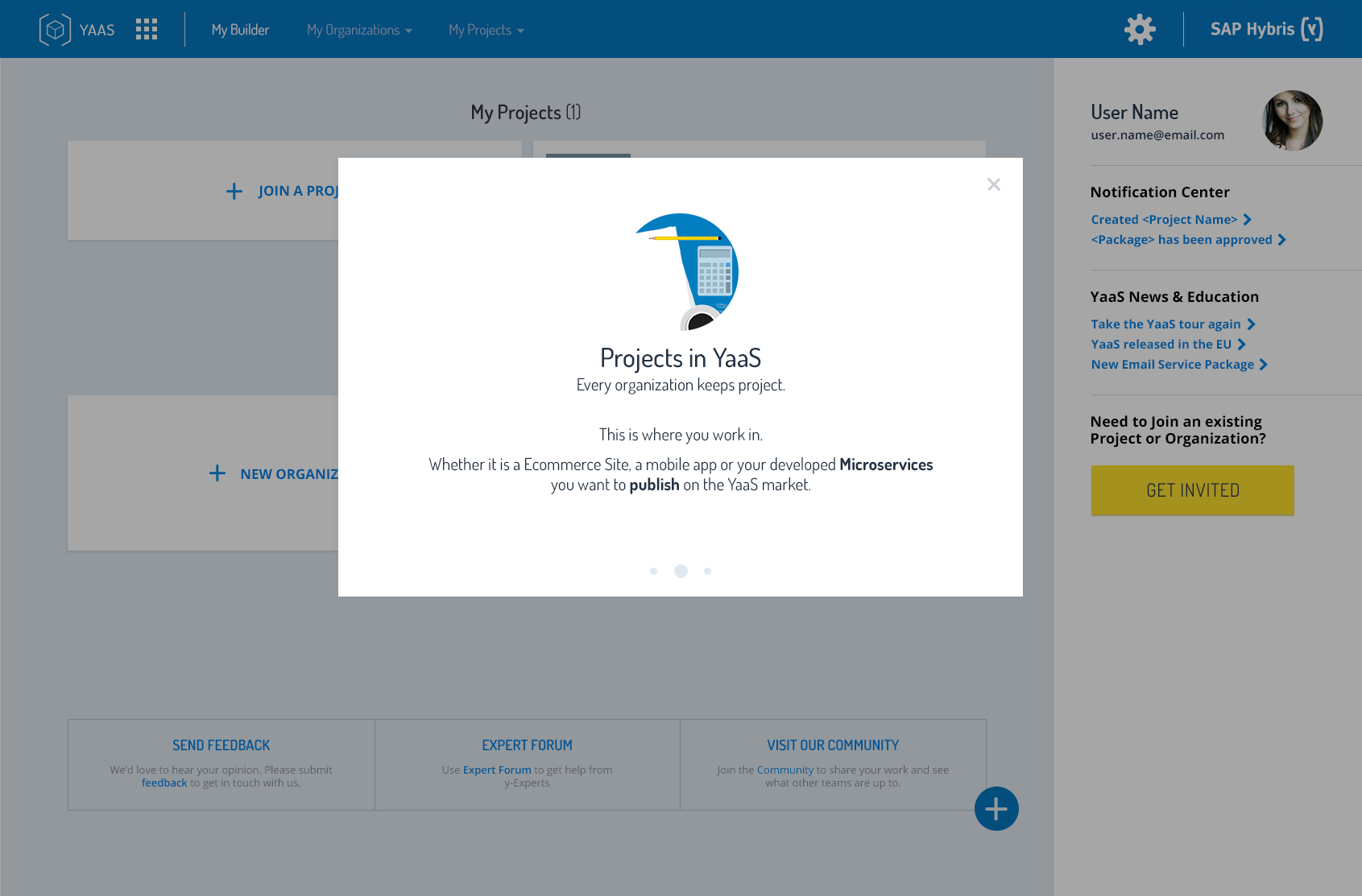Screen dimensions: 1362x896
Task: Select the middle onboarding slide dot
Action: [x=681, y=571]
